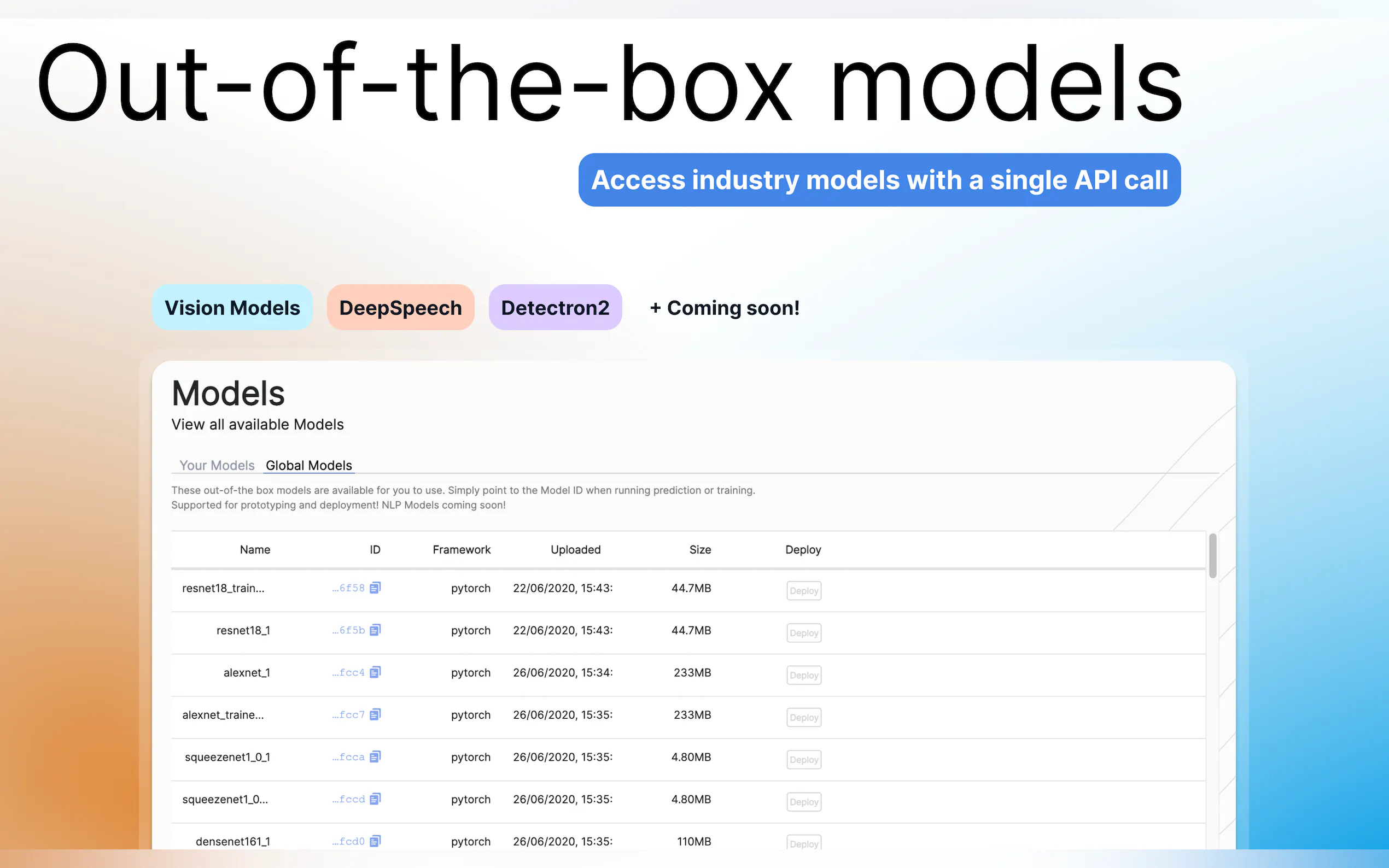Click the Uploaded column header
The image size is (1389, 868).
(575, 549)
